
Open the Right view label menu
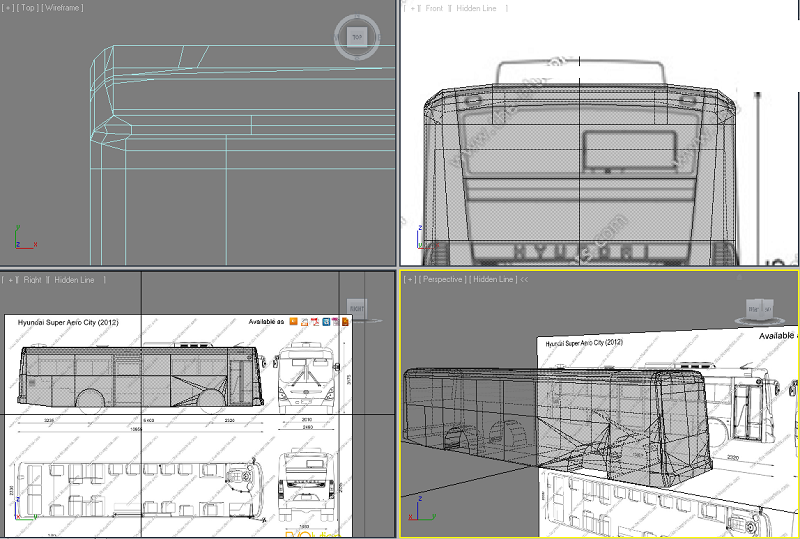coord(33,280)
